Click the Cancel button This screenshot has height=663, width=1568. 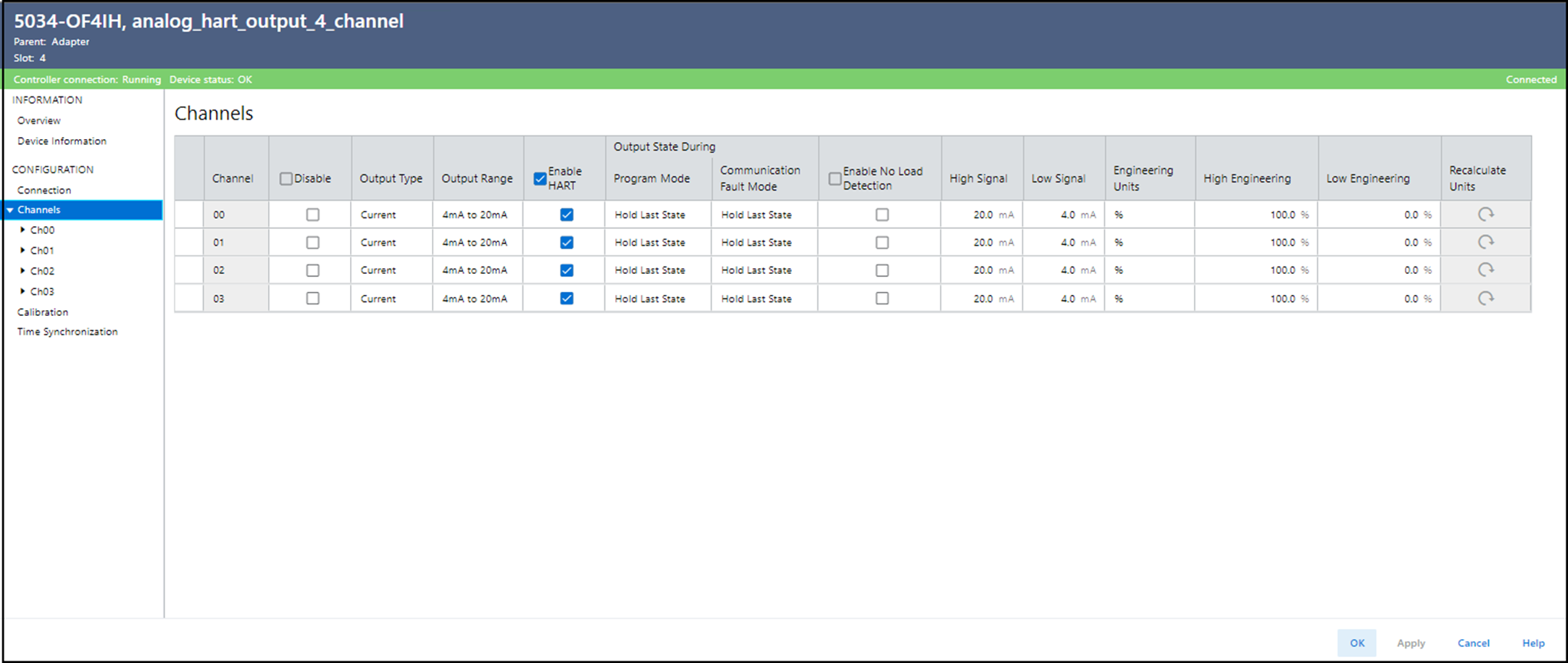coord(1473,643)
